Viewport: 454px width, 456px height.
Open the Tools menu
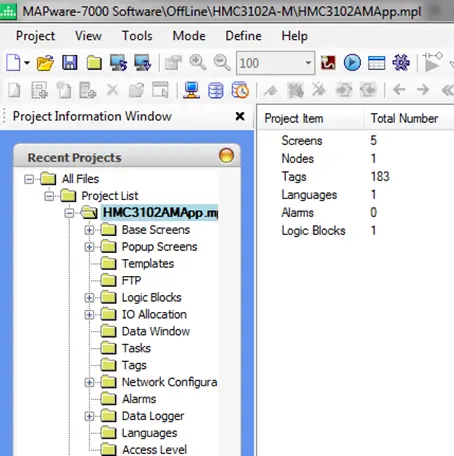(137, 36)
